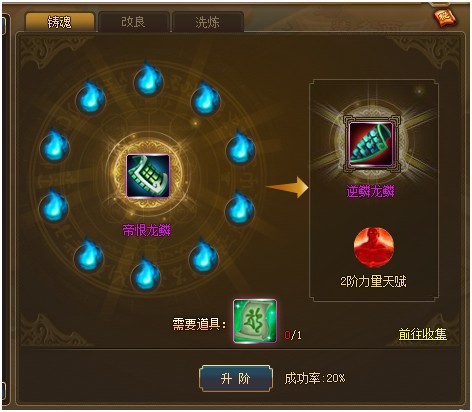472x412 pixels.
Task: Click the left-middle upper blue flame
Action: (55, 146)
